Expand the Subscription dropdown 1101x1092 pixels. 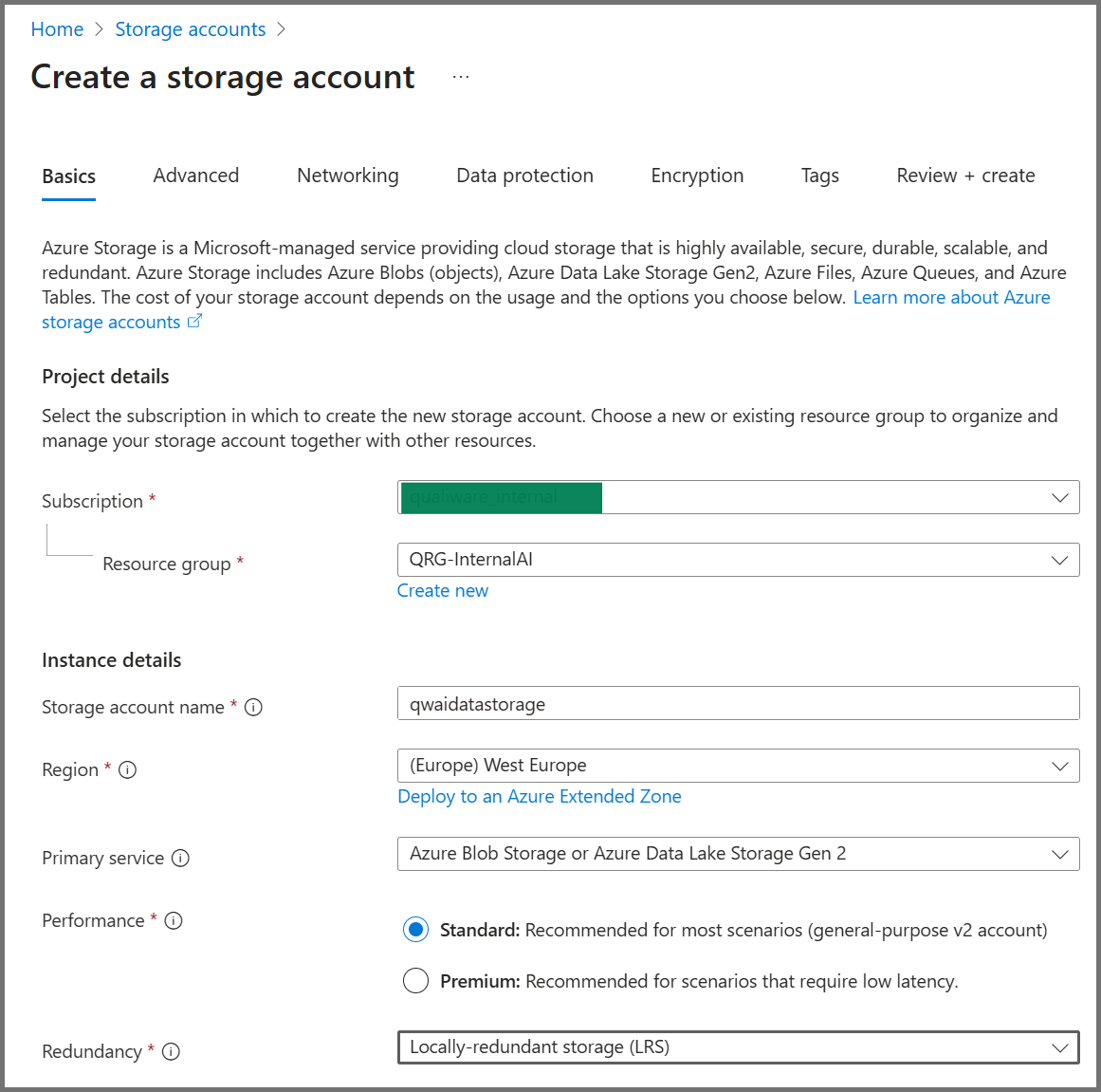tap(738, 497)
